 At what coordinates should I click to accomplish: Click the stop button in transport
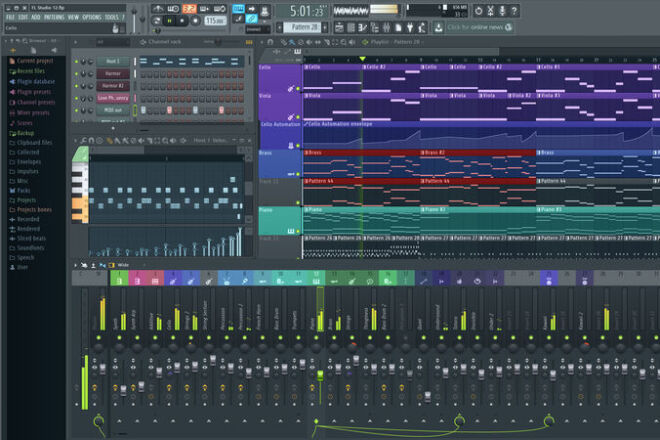[182, 20]
